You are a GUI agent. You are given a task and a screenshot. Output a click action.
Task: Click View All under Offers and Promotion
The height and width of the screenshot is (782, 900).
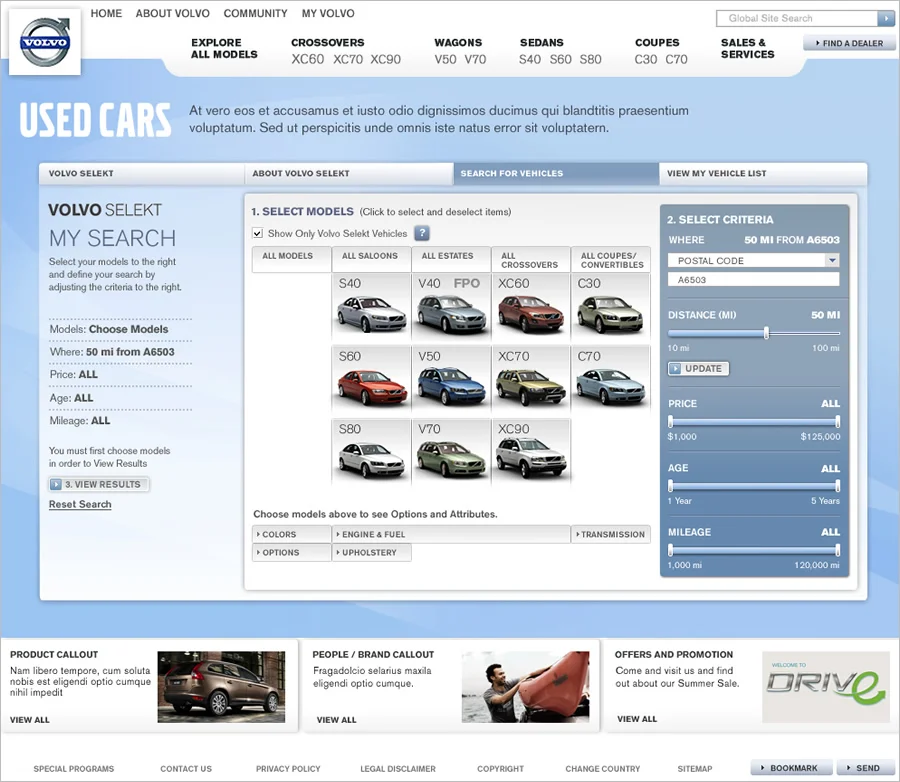[637, 719]
